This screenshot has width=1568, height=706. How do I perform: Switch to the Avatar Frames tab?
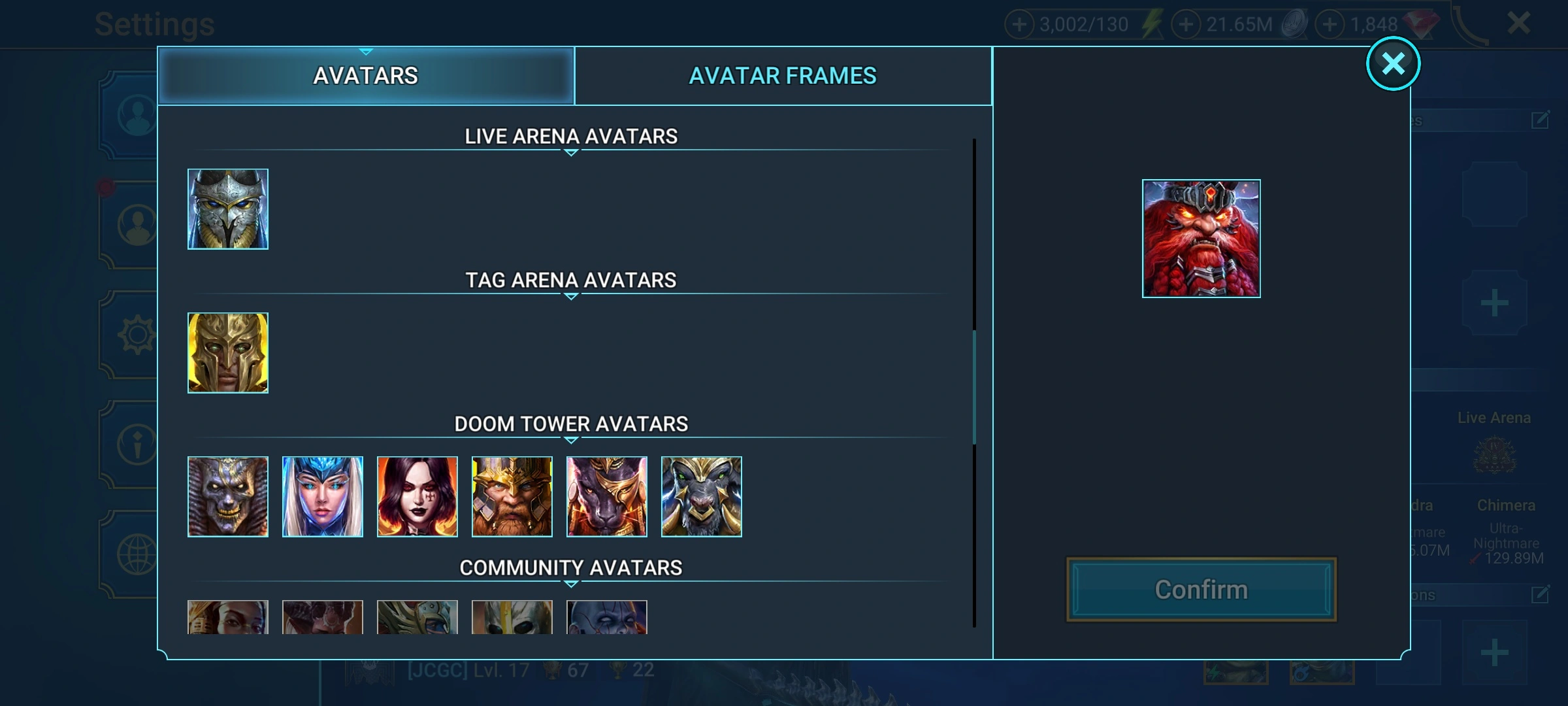[x=783, y=76]
